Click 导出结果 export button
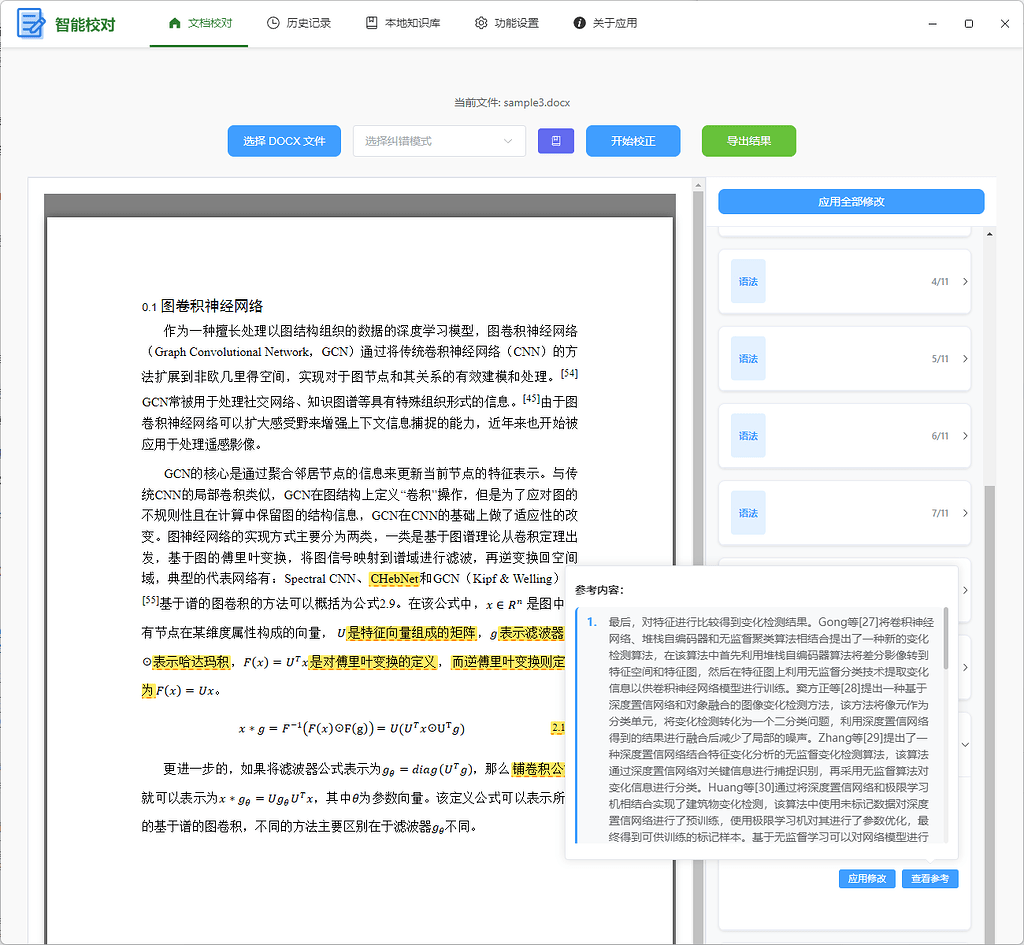 pos(748,141)
